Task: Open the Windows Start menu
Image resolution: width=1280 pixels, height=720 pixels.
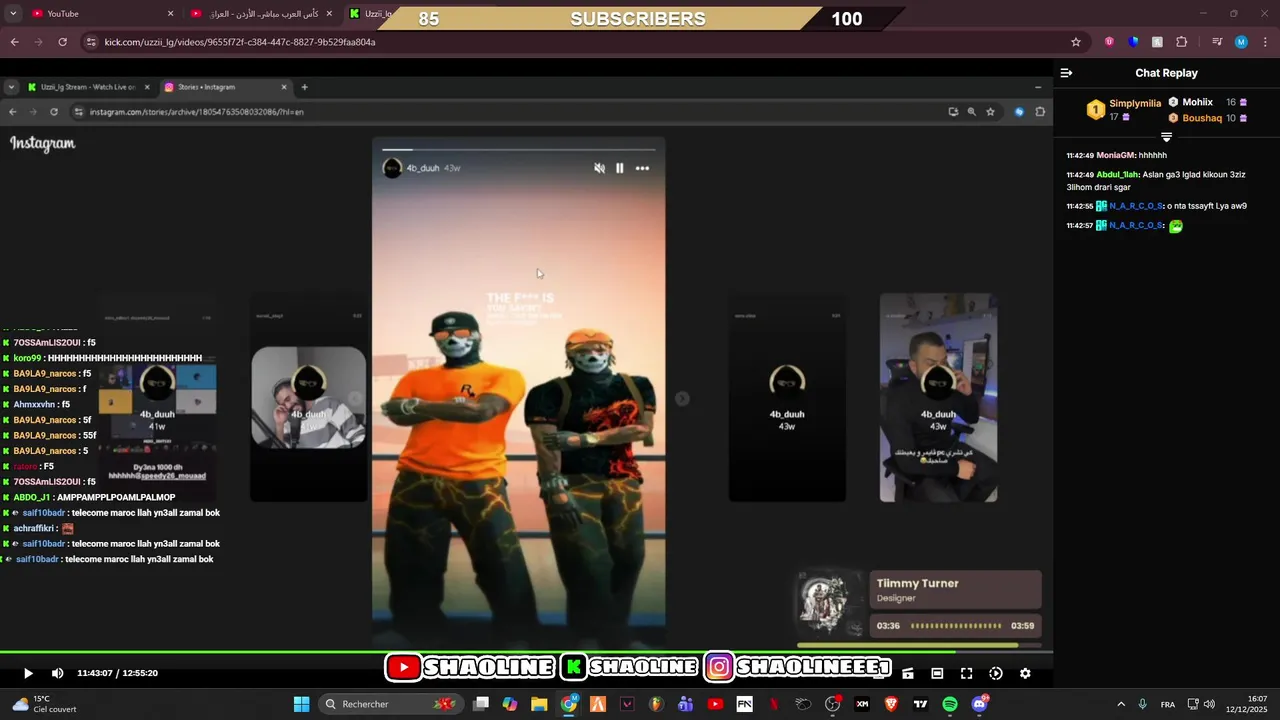Action: tap(301, 704)
